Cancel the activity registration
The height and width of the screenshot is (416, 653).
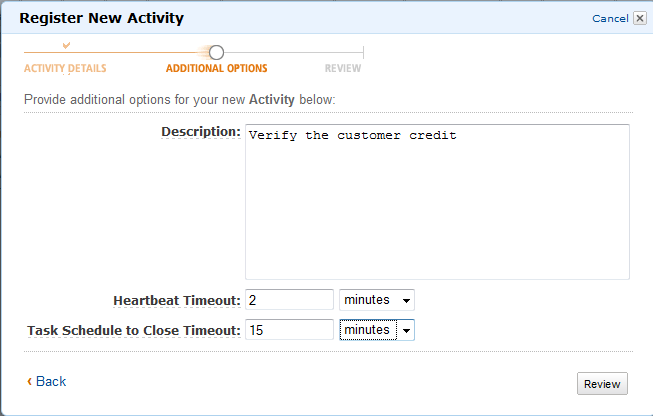[x=610, y=18]
